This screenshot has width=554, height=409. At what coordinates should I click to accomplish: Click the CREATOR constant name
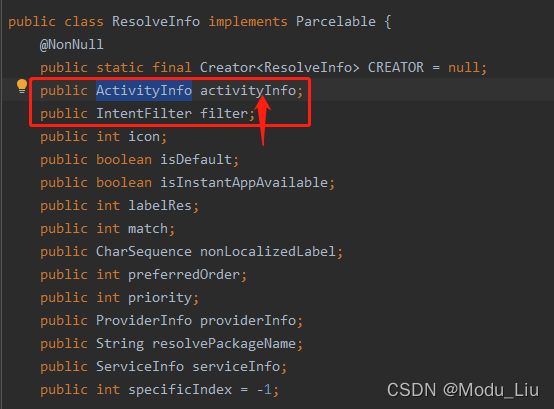[396, 67]
